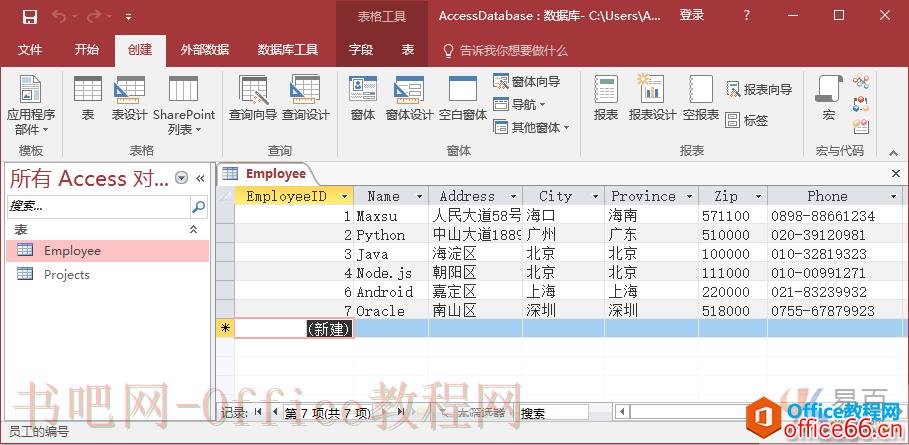Viewport: 909px width, 445px height.
Task: Open Address column filter dropdown
Action: pos(514,196)
